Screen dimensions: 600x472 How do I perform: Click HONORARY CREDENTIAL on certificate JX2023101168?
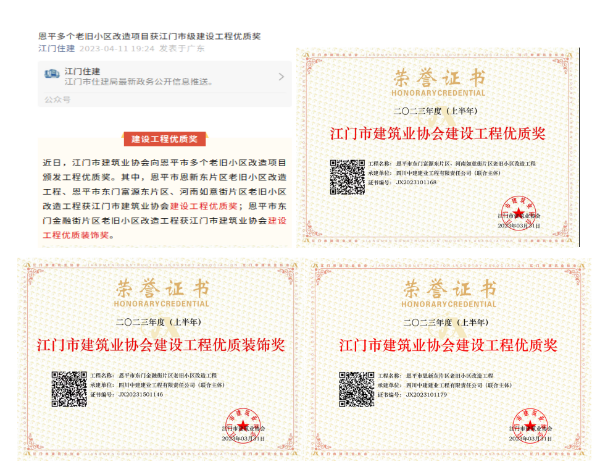coord(438,93)
